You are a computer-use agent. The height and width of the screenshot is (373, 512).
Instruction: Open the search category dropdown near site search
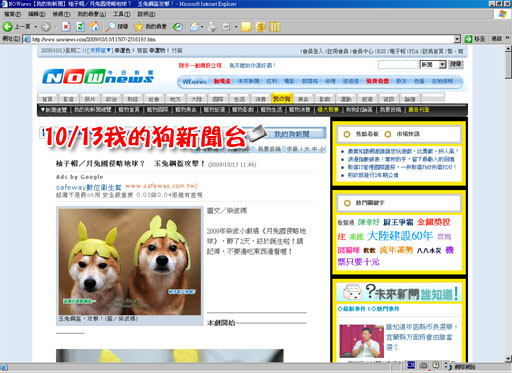[442, 65]
